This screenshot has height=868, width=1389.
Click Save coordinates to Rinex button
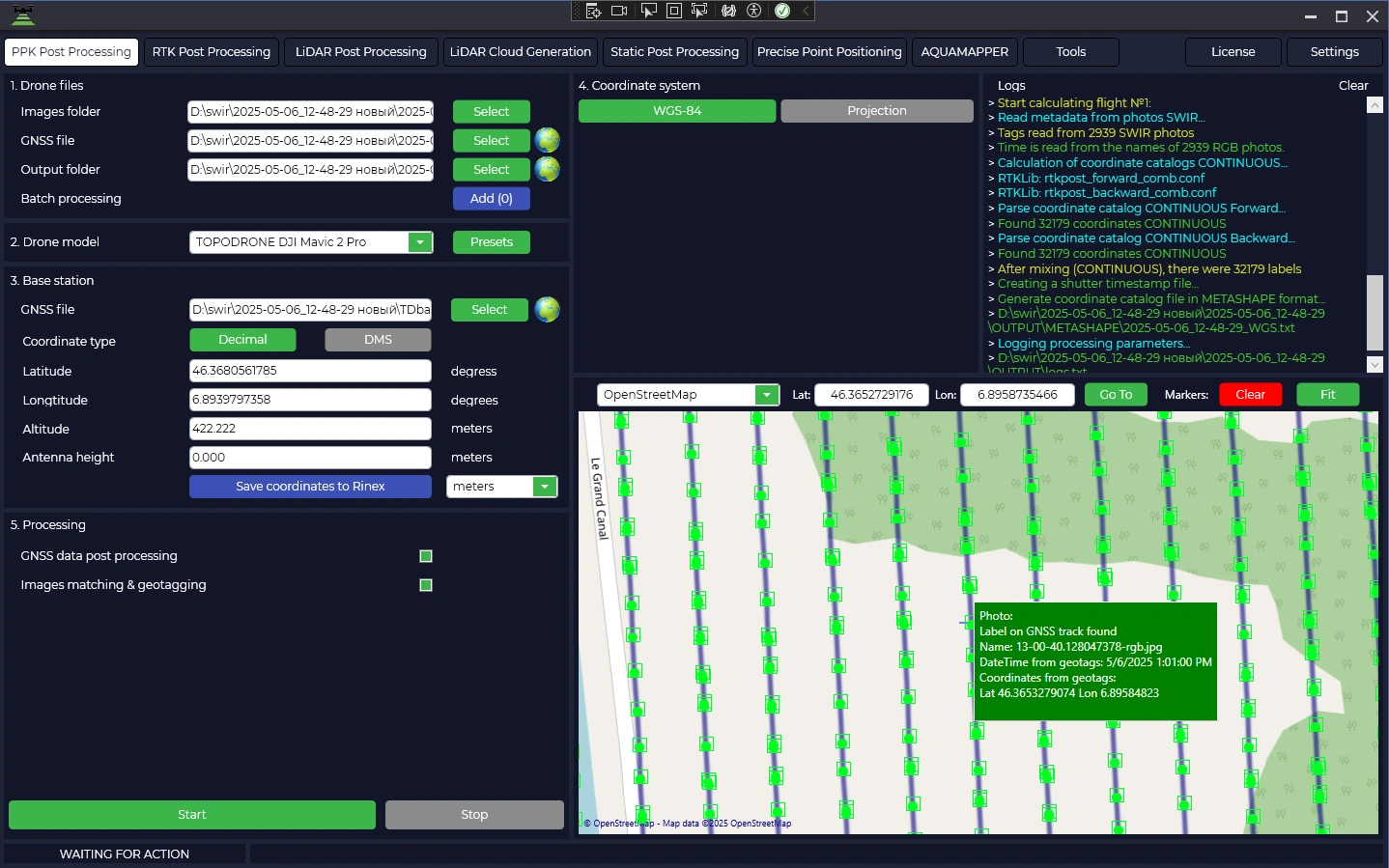tap(310, 487)
